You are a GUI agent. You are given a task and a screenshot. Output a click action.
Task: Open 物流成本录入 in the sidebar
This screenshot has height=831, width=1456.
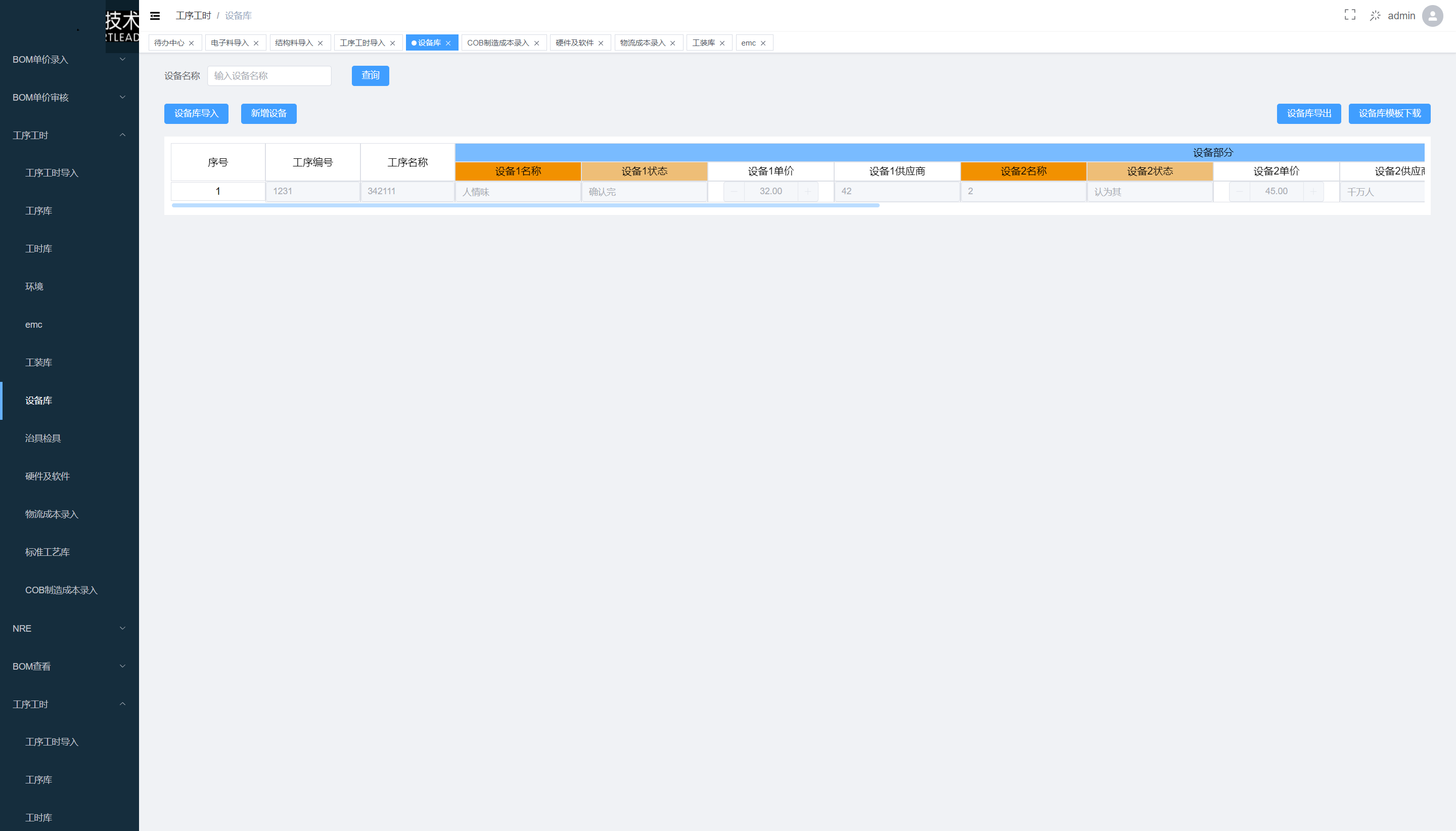pos(69,514)
